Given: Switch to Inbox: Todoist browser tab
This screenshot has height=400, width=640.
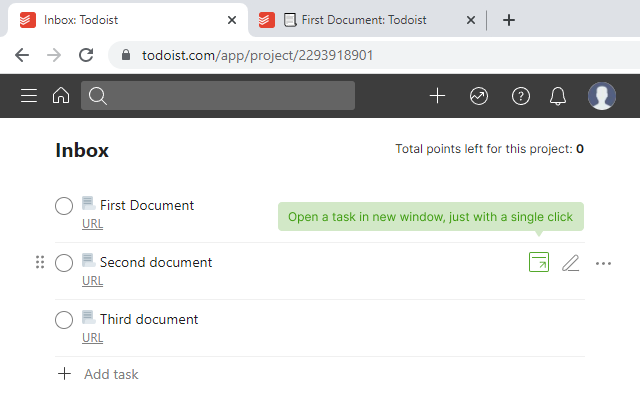Looking at the screenshot, I should pyautogui.click(x=128, y=20).
